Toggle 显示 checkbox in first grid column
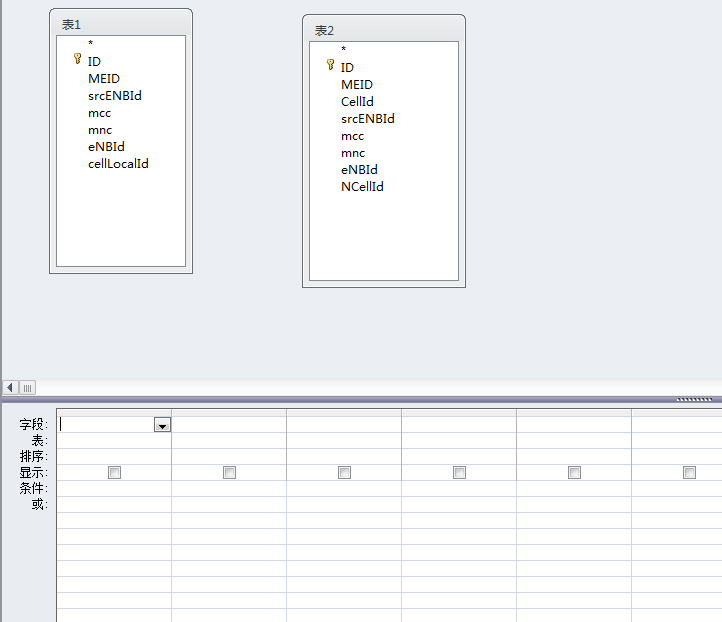Image resolution: width=722 pixels, height=622 pixels. (x=114, y=472)
